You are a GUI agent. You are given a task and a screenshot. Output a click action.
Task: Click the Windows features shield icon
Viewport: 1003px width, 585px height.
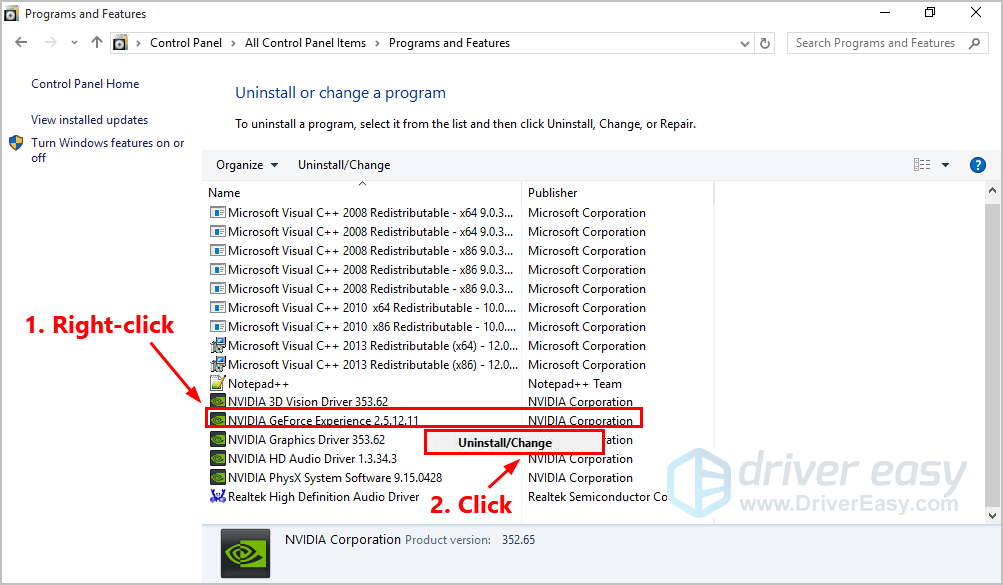tap(17, 143)
